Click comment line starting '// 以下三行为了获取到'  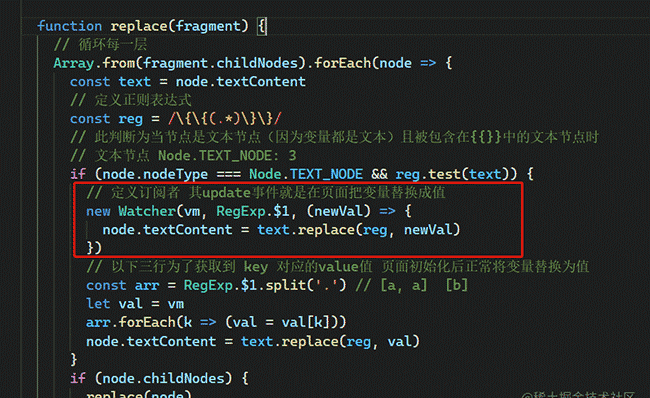coord(337,267)
